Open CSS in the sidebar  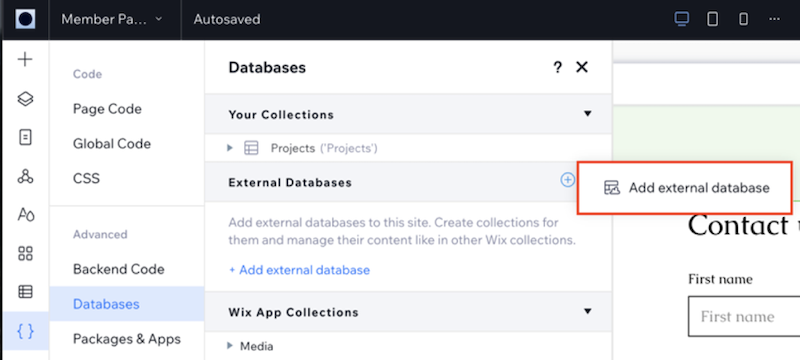pyautogui.click(x=86, y=178)
